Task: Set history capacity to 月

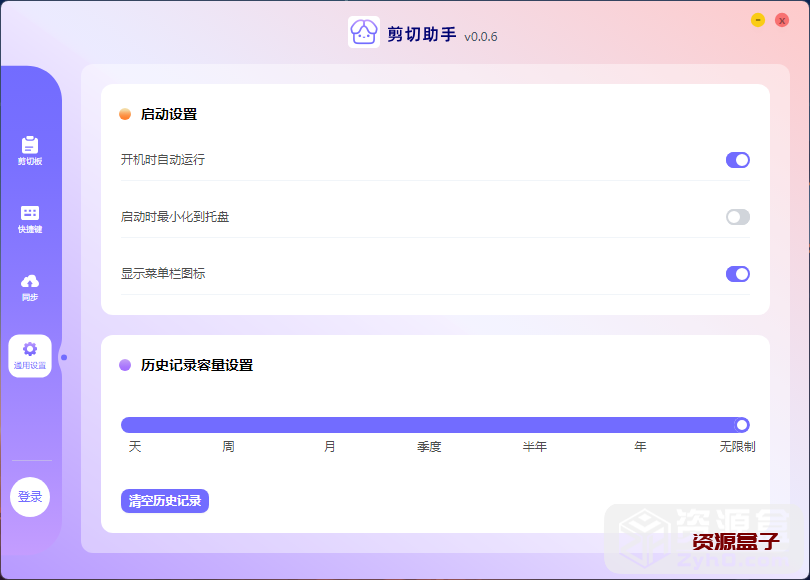Action: 330,446
